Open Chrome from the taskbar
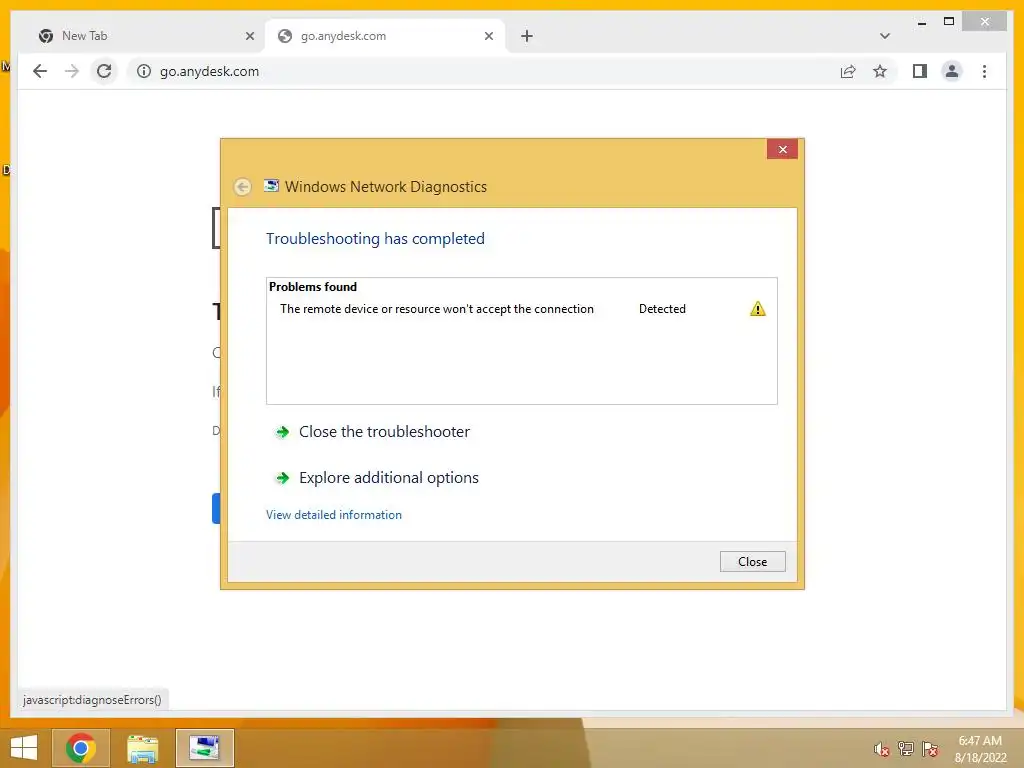Viewport: 1024px width, 768px height. (81, 748)
